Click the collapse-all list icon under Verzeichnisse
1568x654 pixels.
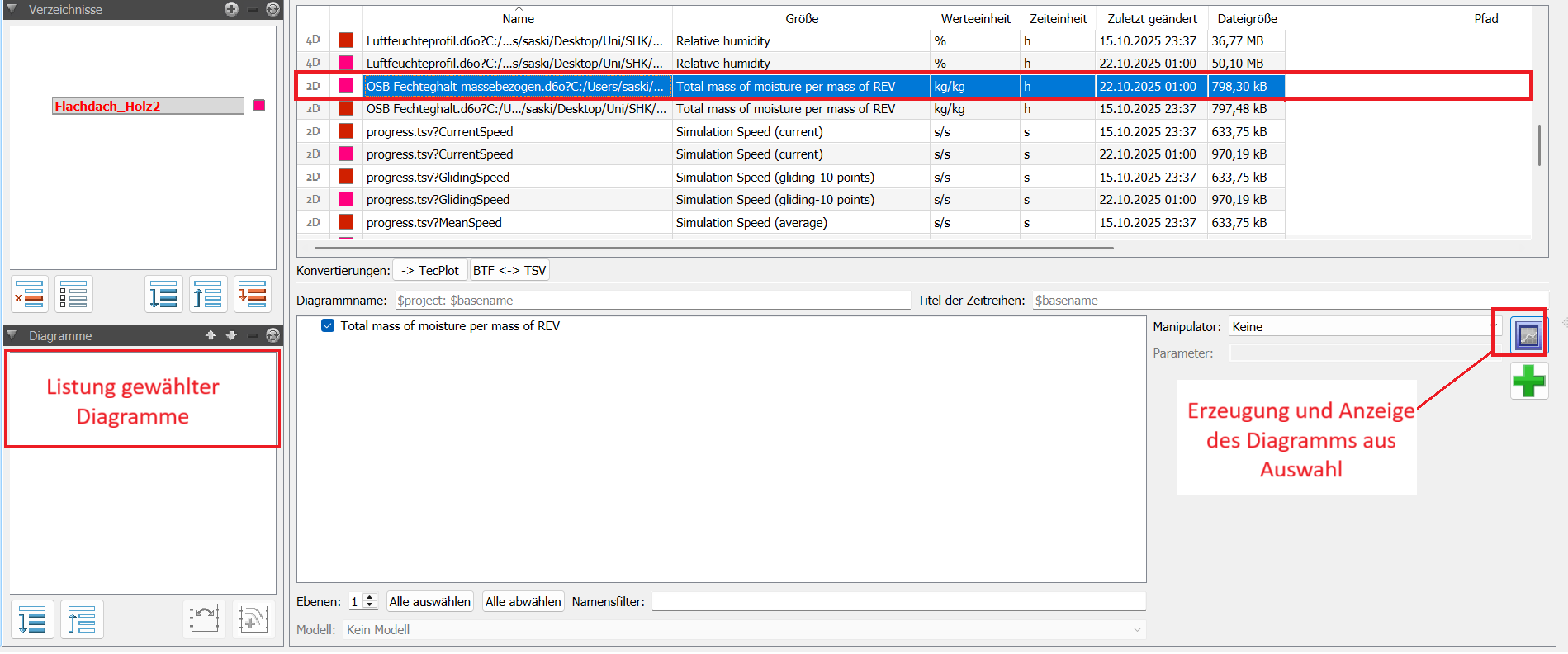coord(208,294)
